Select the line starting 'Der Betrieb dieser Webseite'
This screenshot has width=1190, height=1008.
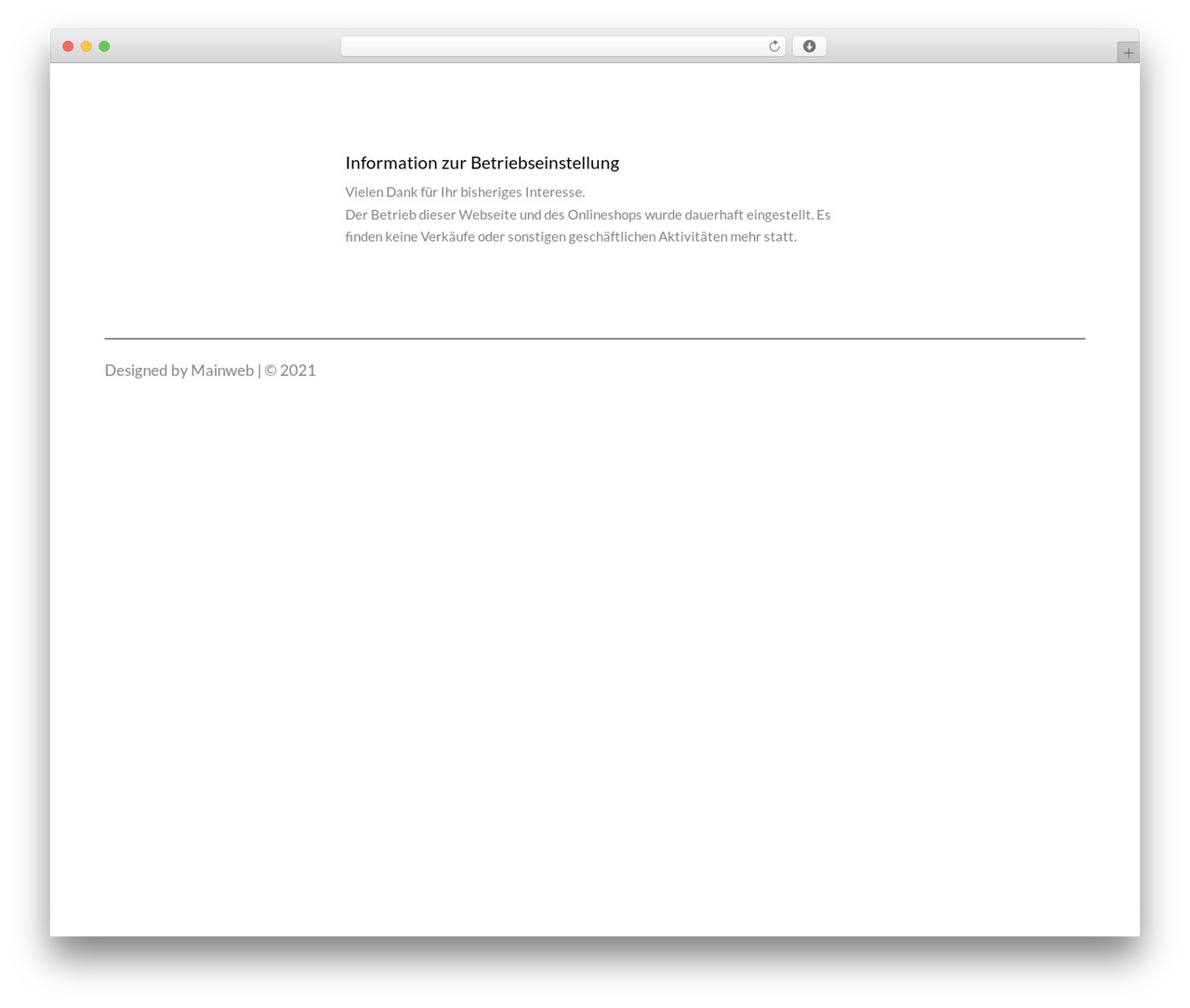point(588,215)
